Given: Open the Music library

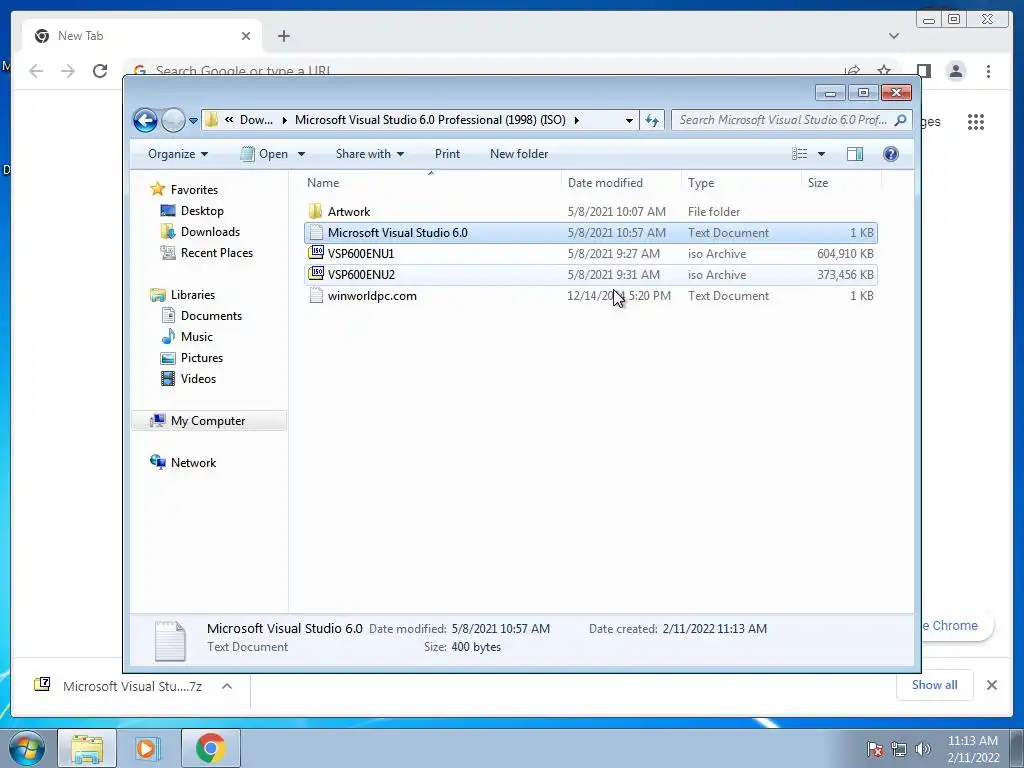Looking at the screenshot, I should [x=197, y=336].
